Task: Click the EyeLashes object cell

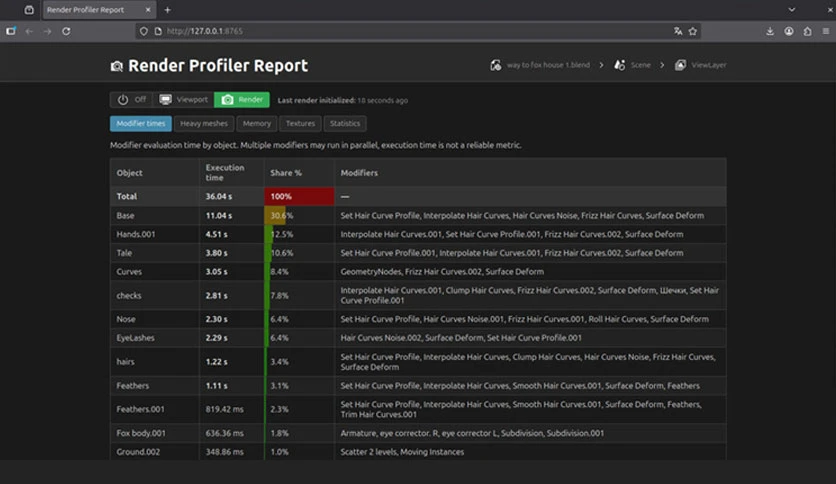Action: pos(155,337)
